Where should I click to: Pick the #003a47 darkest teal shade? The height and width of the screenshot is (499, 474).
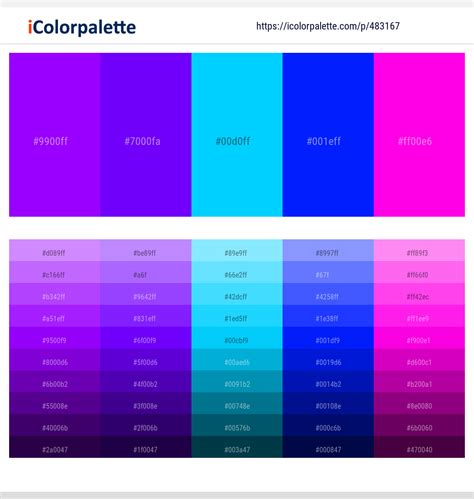click(x=237, y=447)
